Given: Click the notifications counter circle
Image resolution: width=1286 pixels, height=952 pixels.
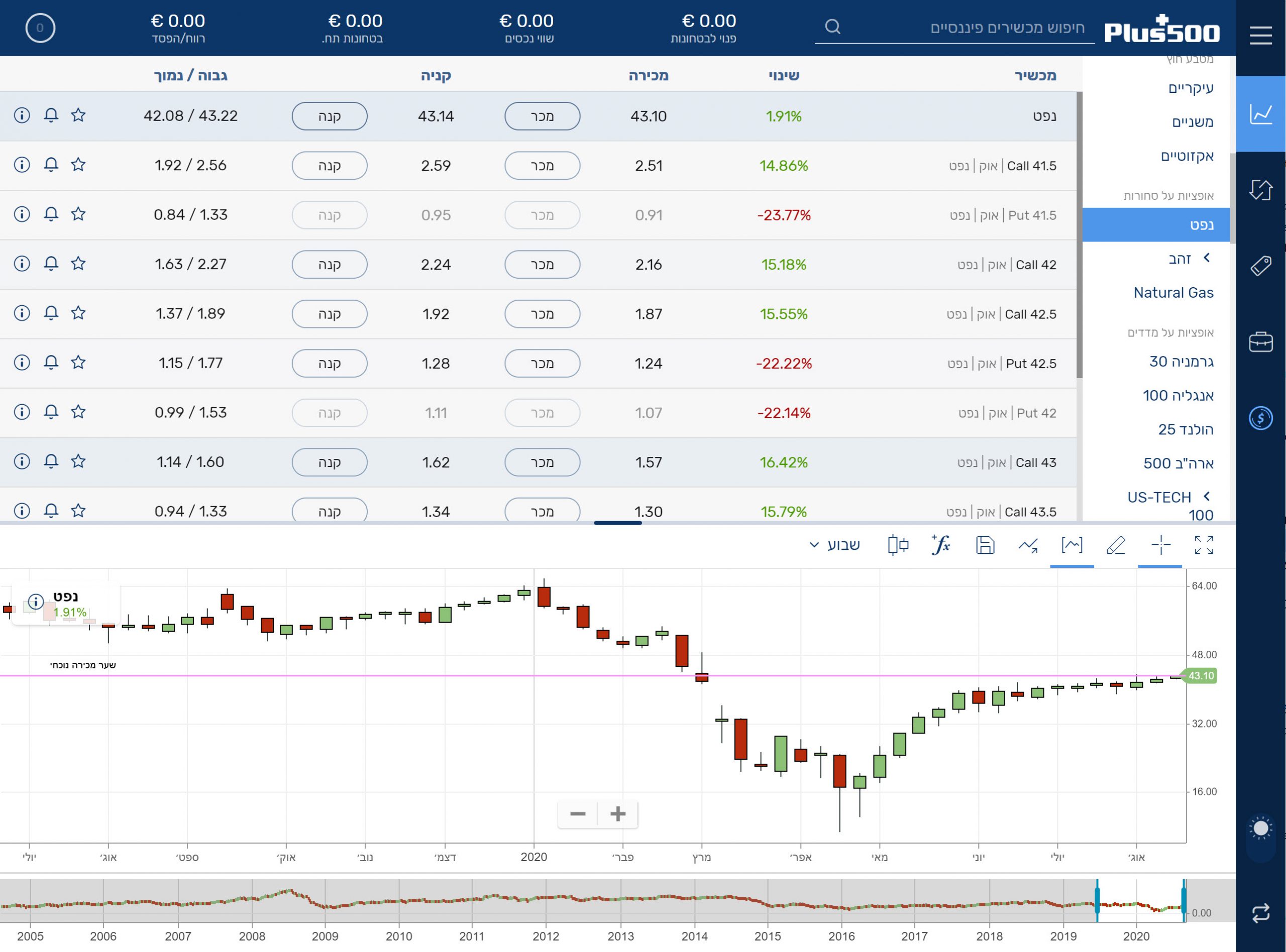Looking at the screenshot, I should (x=40, y=28).
